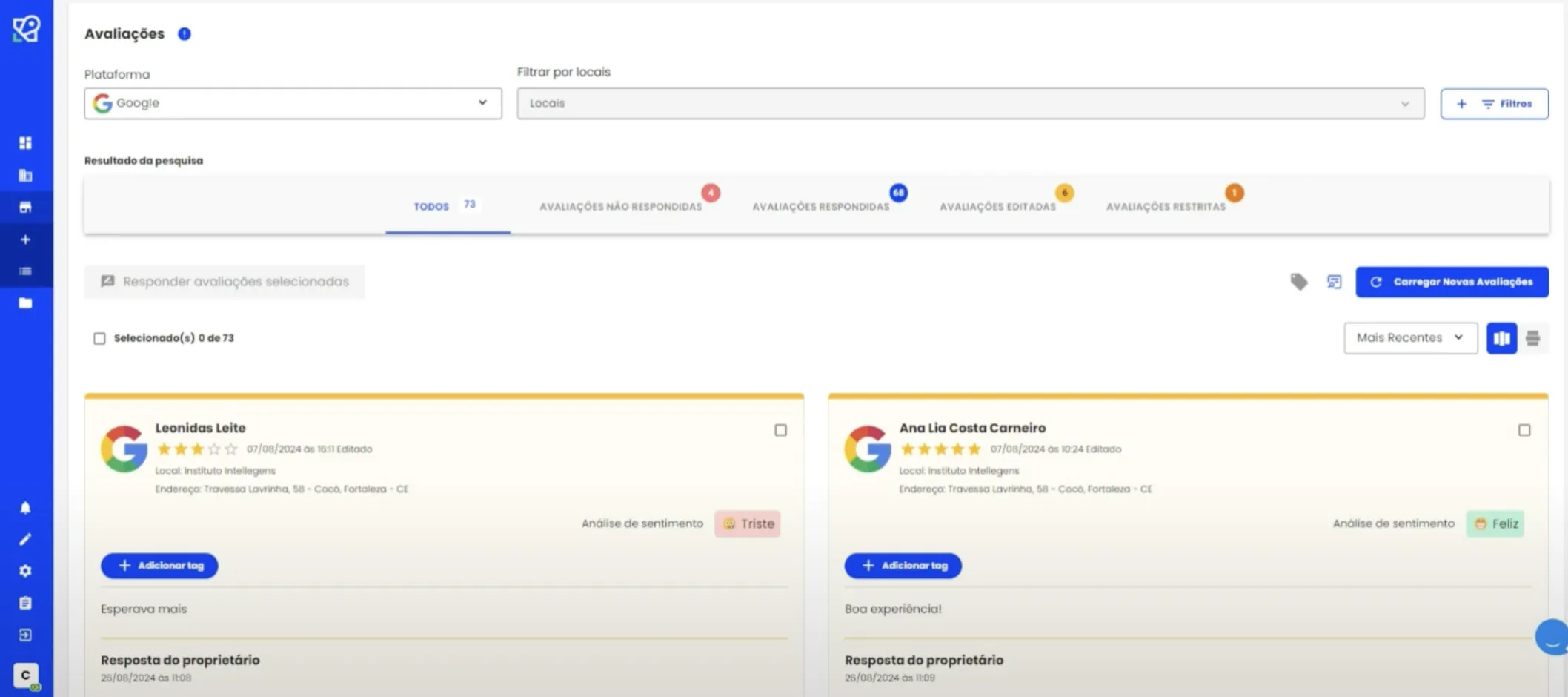Viewport: 1568px width, 697px height.
Task: Click the tag icon near Carregar Novas Avaliações
Action: click(x=1299, y=282)
